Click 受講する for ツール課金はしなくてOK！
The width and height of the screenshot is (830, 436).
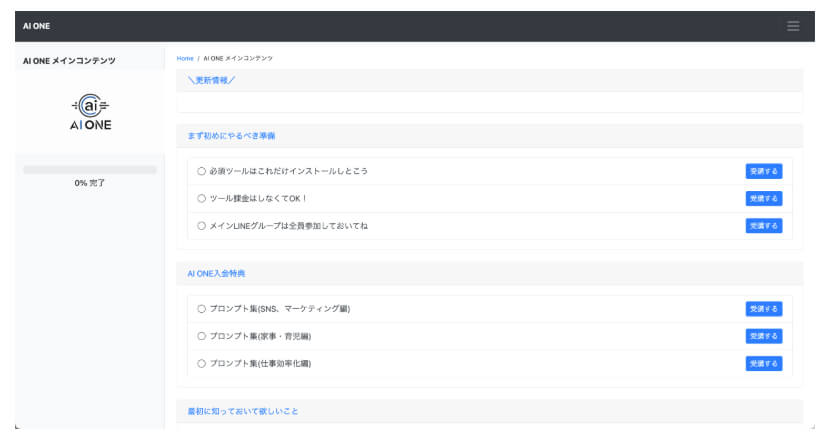764,198
